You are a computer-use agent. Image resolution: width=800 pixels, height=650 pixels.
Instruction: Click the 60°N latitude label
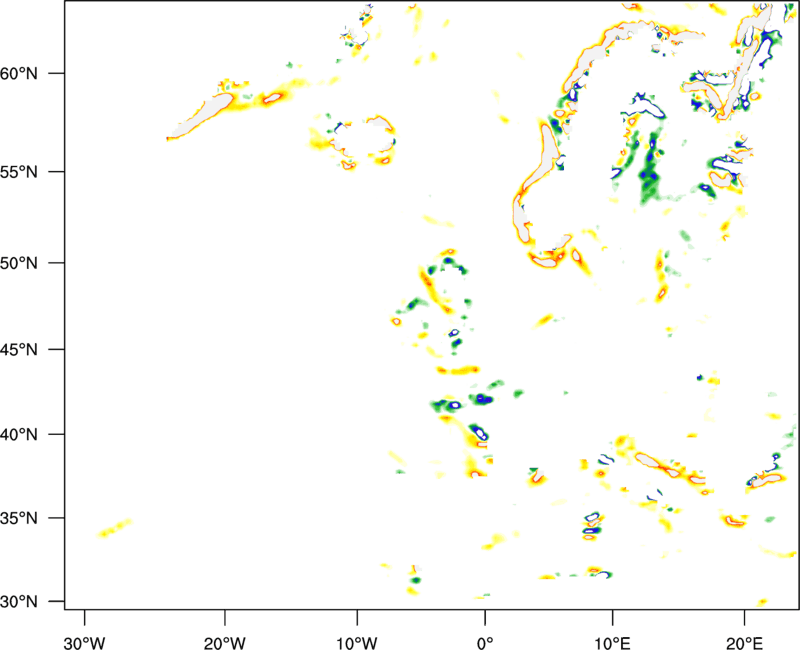pyautogui.click(x=19, y=73)
